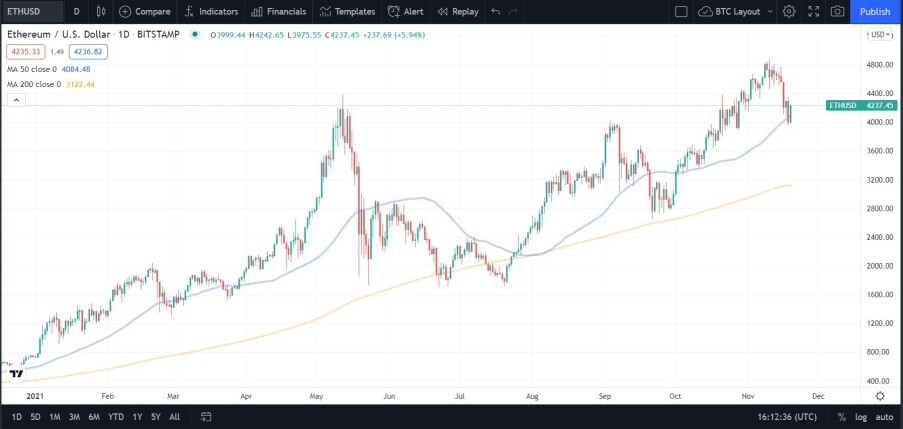Open the go-to-date calendar icon
The image size is (903, 429).
(x=206, y=417)
